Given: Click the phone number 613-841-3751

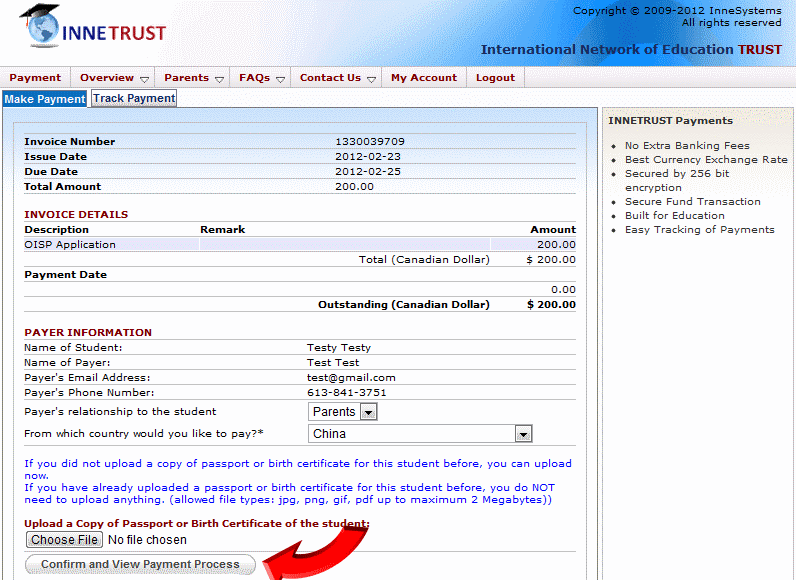Looking at the screenshot, I should [346, 392].
